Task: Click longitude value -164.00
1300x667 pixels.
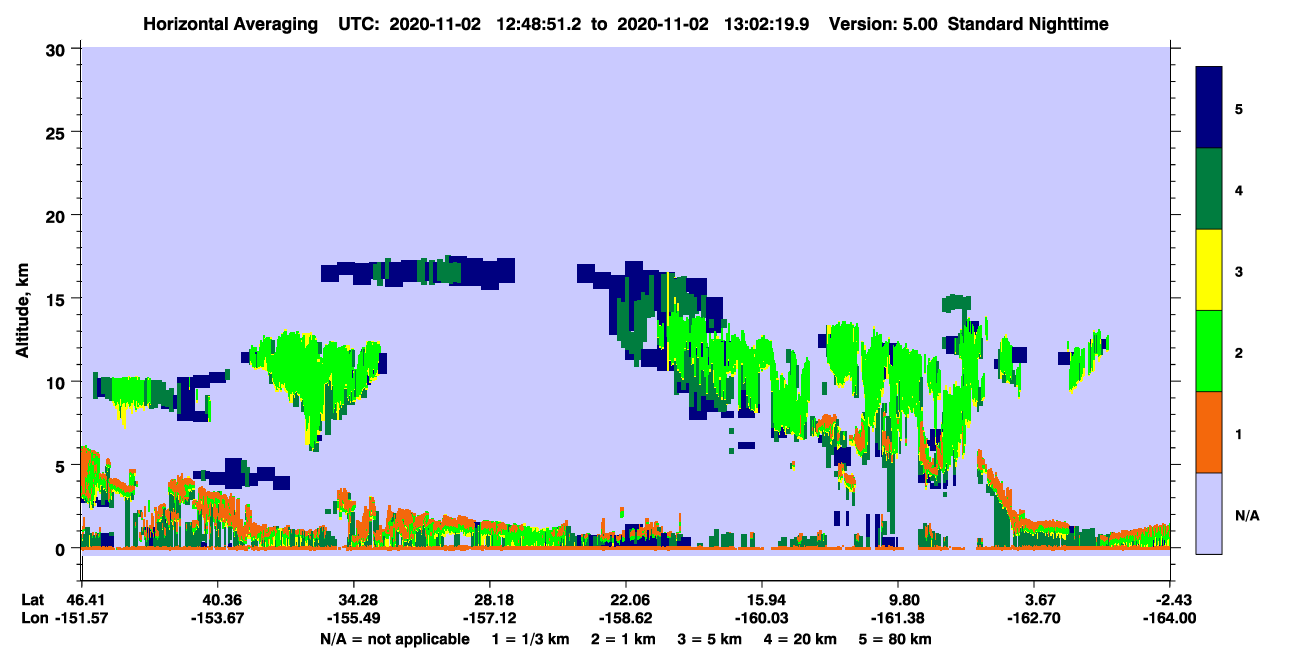Action: pos(1171,618)
